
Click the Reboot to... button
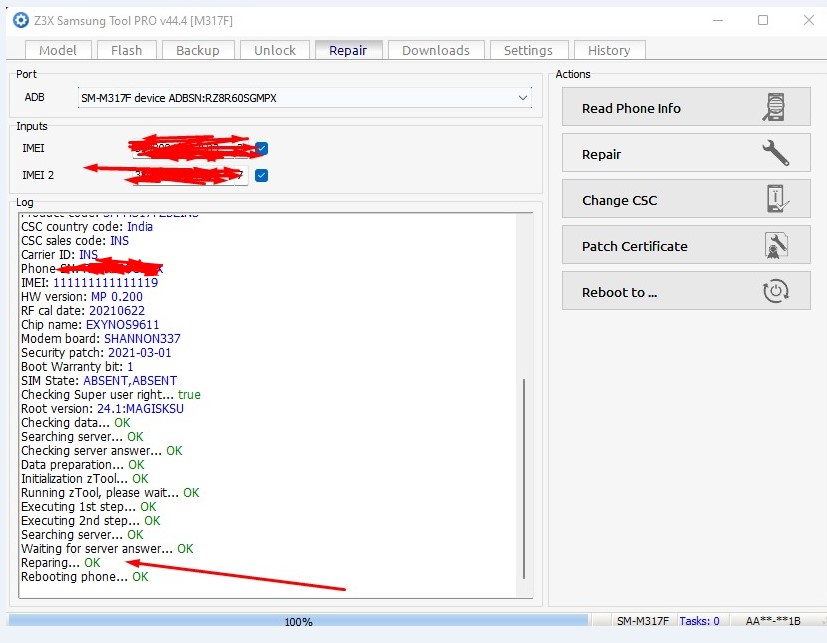coord(686,291)
